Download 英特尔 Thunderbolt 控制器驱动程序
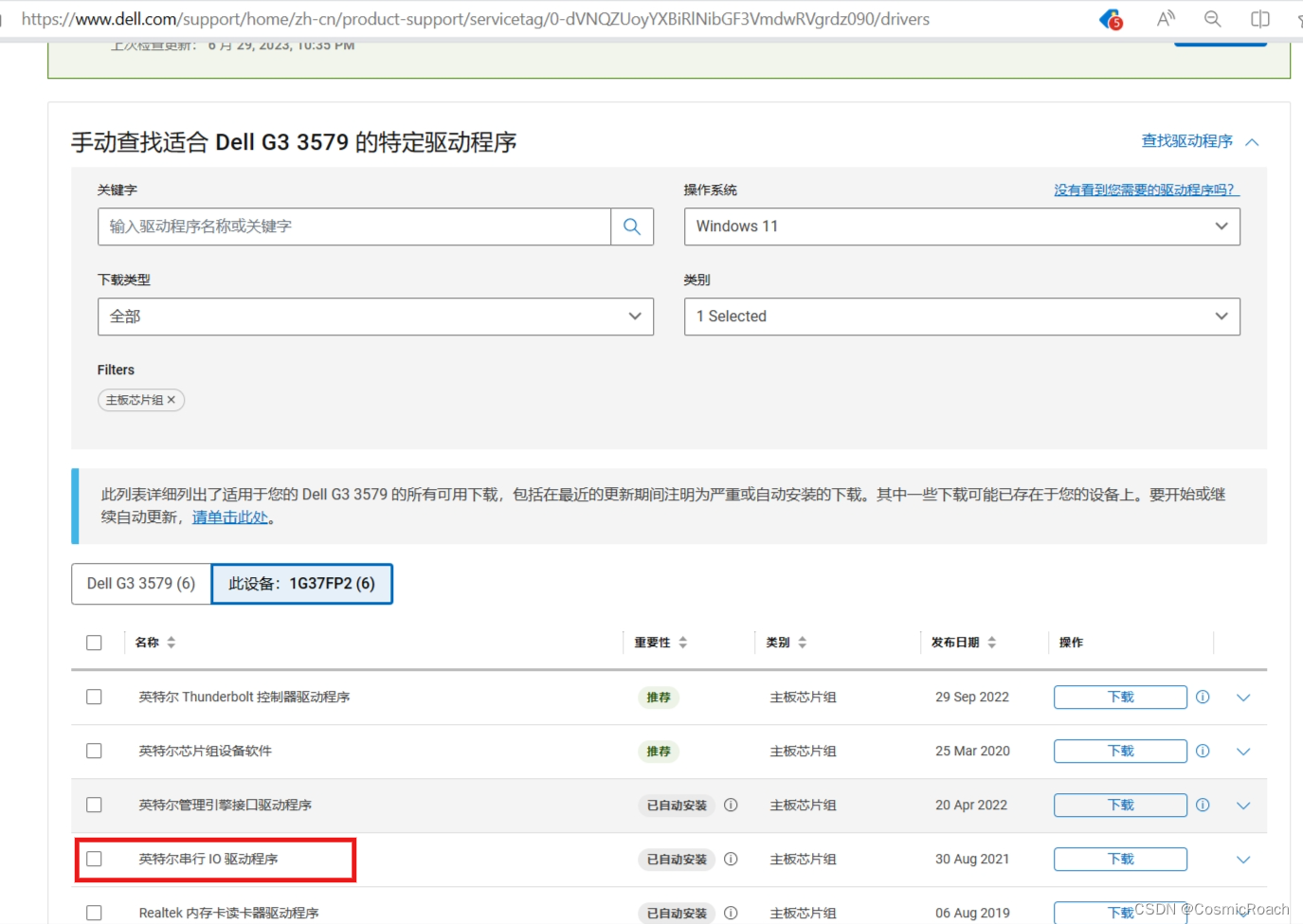The image size is (1303, 924). click(1120, 697)
